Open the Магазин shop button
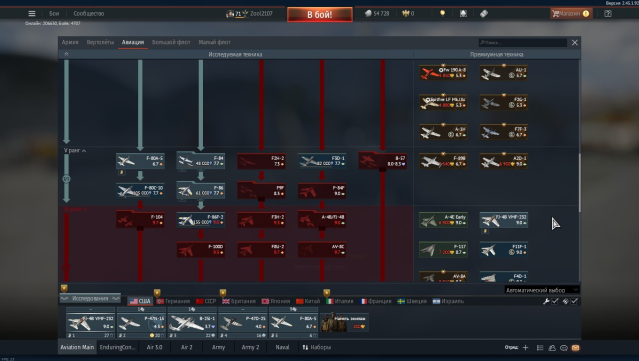Image resolution: width=639 pixels, height=361 pixels. pyautogui.click(x=571, y=13)
